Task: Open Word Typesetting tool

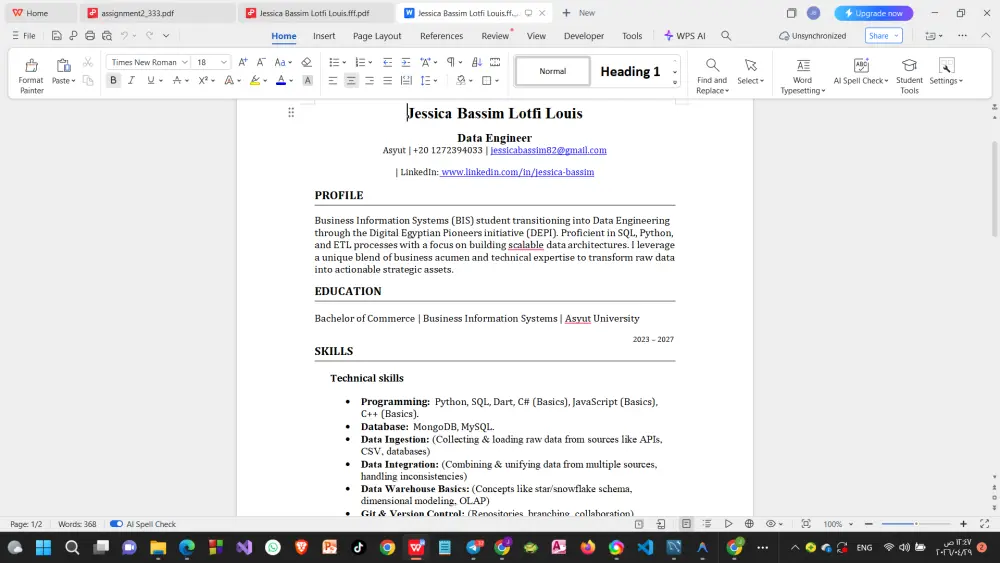Action: coord(802,75)
